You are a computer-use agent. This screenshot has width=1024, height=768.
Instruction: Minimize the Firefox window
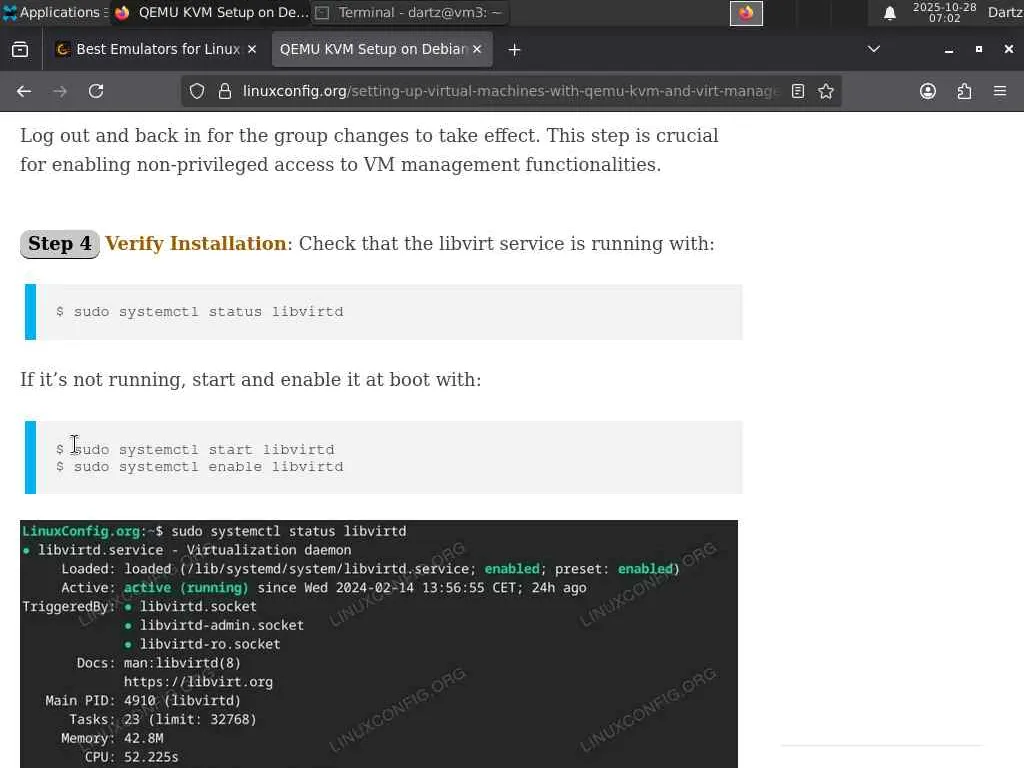[x=949, y=50]
